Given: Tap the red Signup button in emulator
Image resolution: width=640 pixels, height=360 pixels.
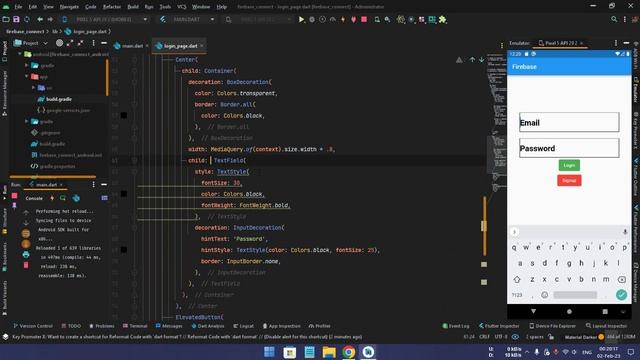Looking at the screenshot, I should tap(569, 180).
